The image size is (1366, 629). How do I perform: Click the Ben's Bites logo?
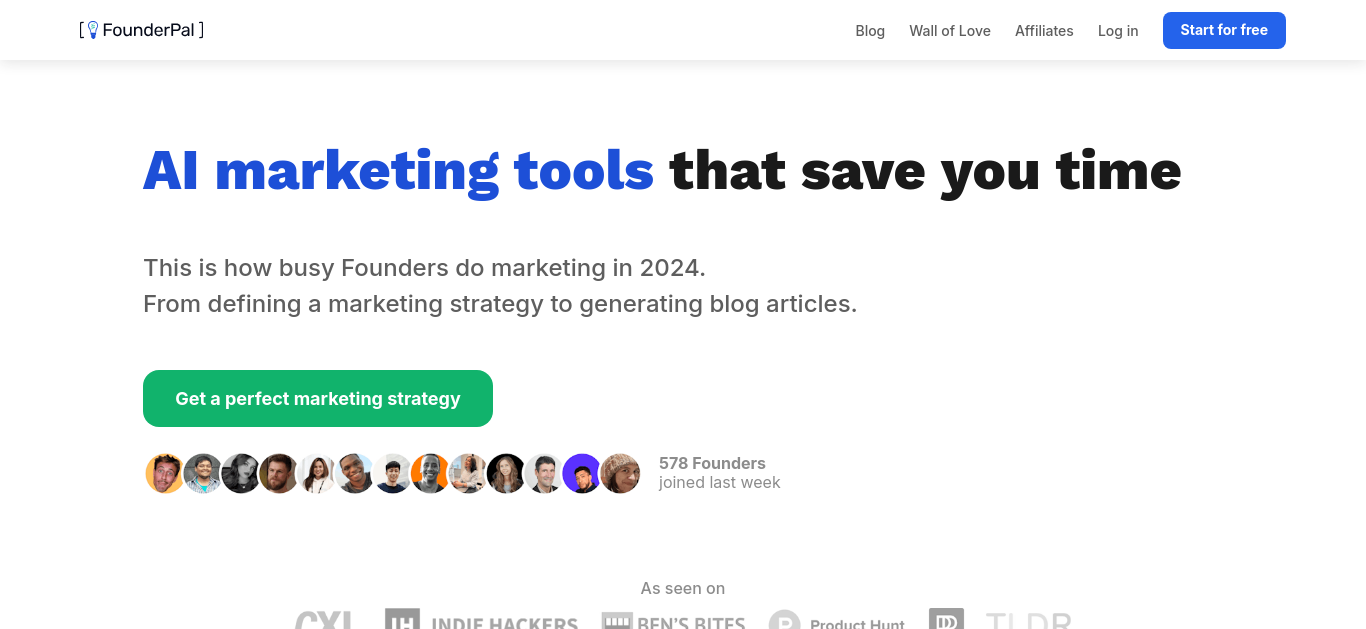[x=674, y=620]
